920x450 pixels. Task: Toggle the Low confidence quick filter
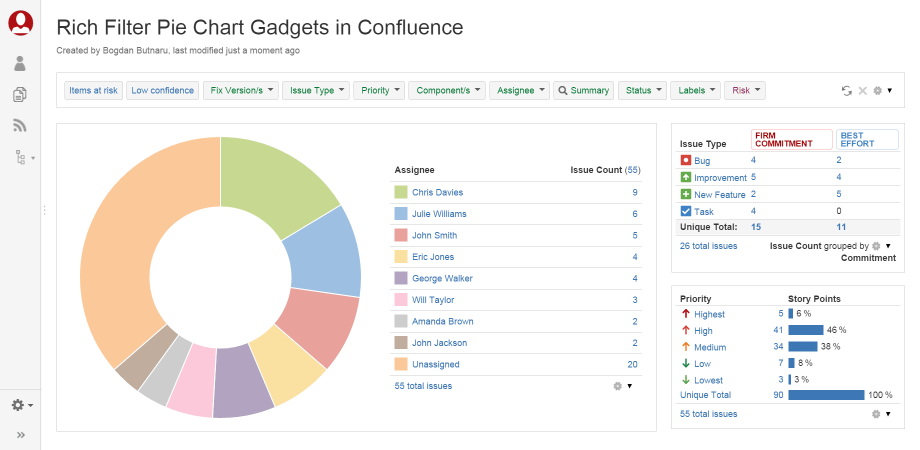click(x=162, y=90)
